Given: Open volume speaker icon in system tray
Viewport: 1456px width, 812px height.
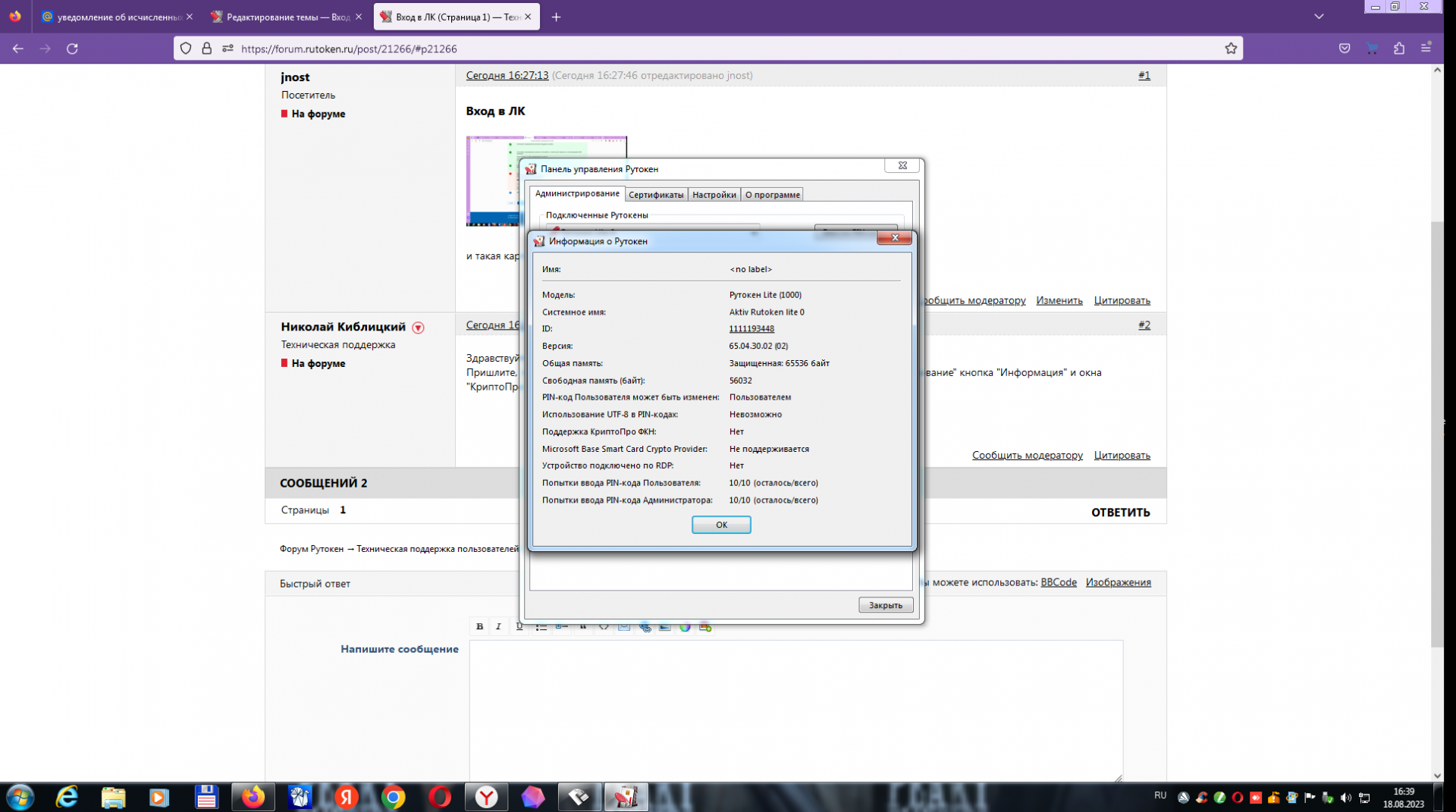Looking at the screenshot, I should 1346,798.
